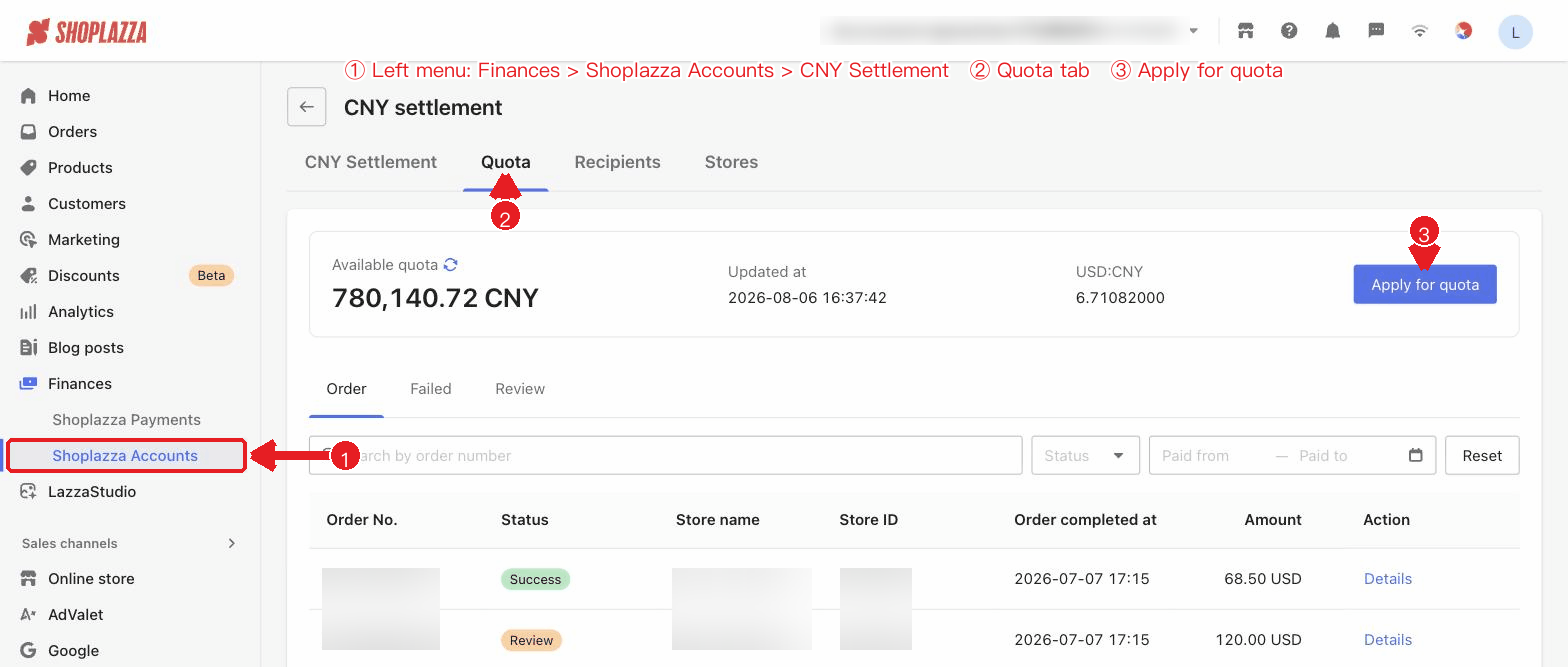Select the Quota tab

[506, 162]
